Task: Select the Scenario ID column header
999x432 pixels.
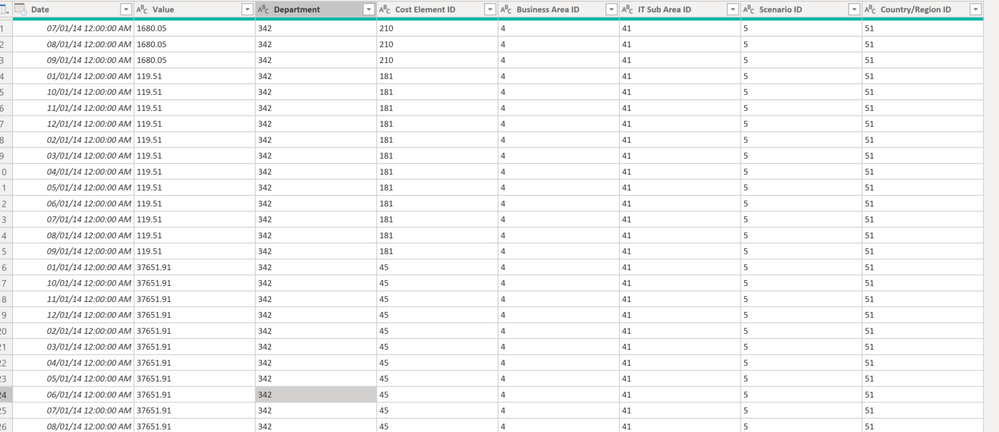Action: point(801,10)
